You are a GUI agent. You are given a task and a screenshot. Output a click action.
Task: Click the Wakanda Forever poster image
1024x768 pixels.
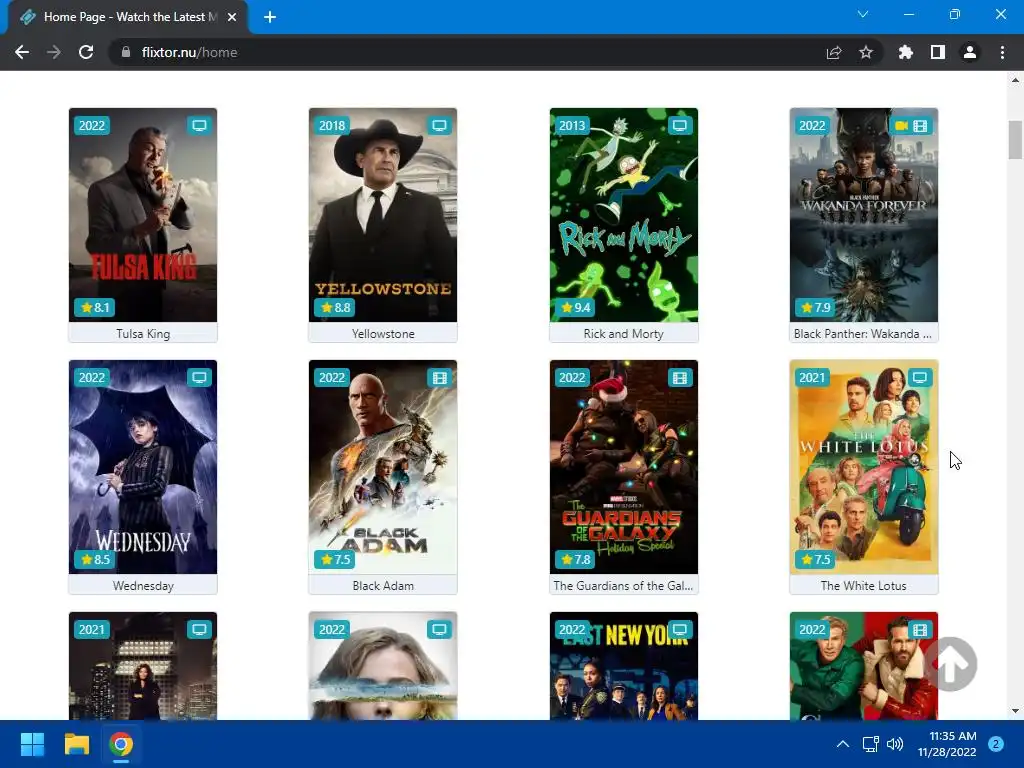tap(863, 215)
